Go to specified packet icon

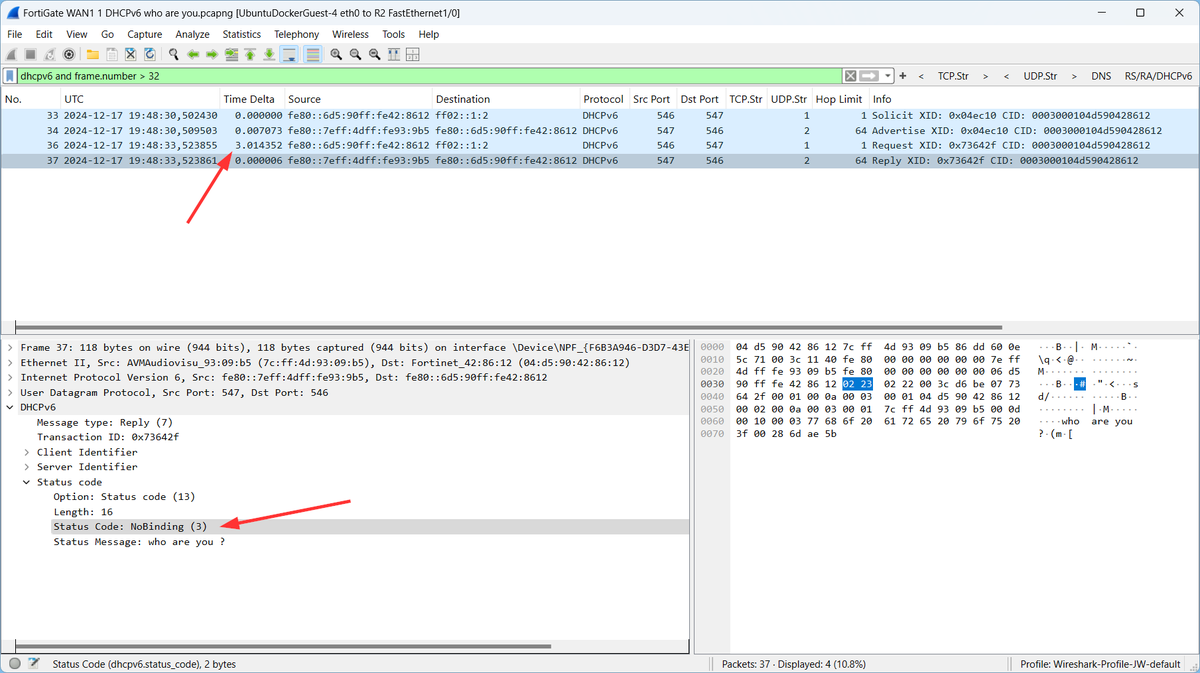pos(231,54)
